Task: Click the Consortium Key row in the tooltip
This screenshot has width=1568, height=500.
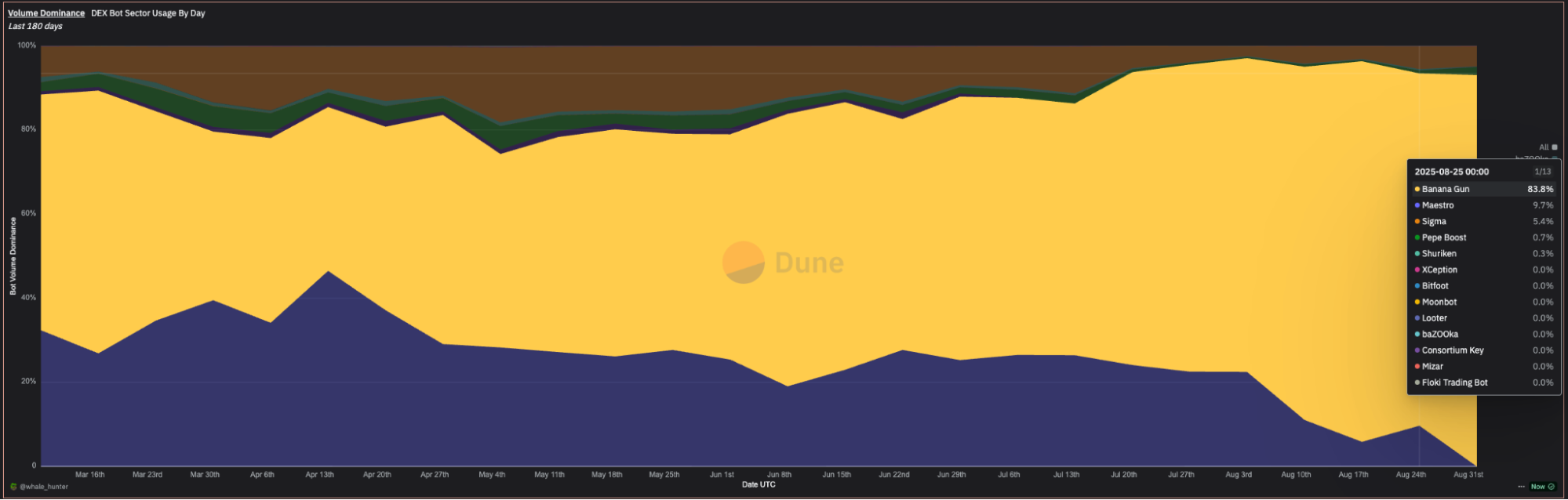Action: pyautogui.click(x=1483, y=350)
